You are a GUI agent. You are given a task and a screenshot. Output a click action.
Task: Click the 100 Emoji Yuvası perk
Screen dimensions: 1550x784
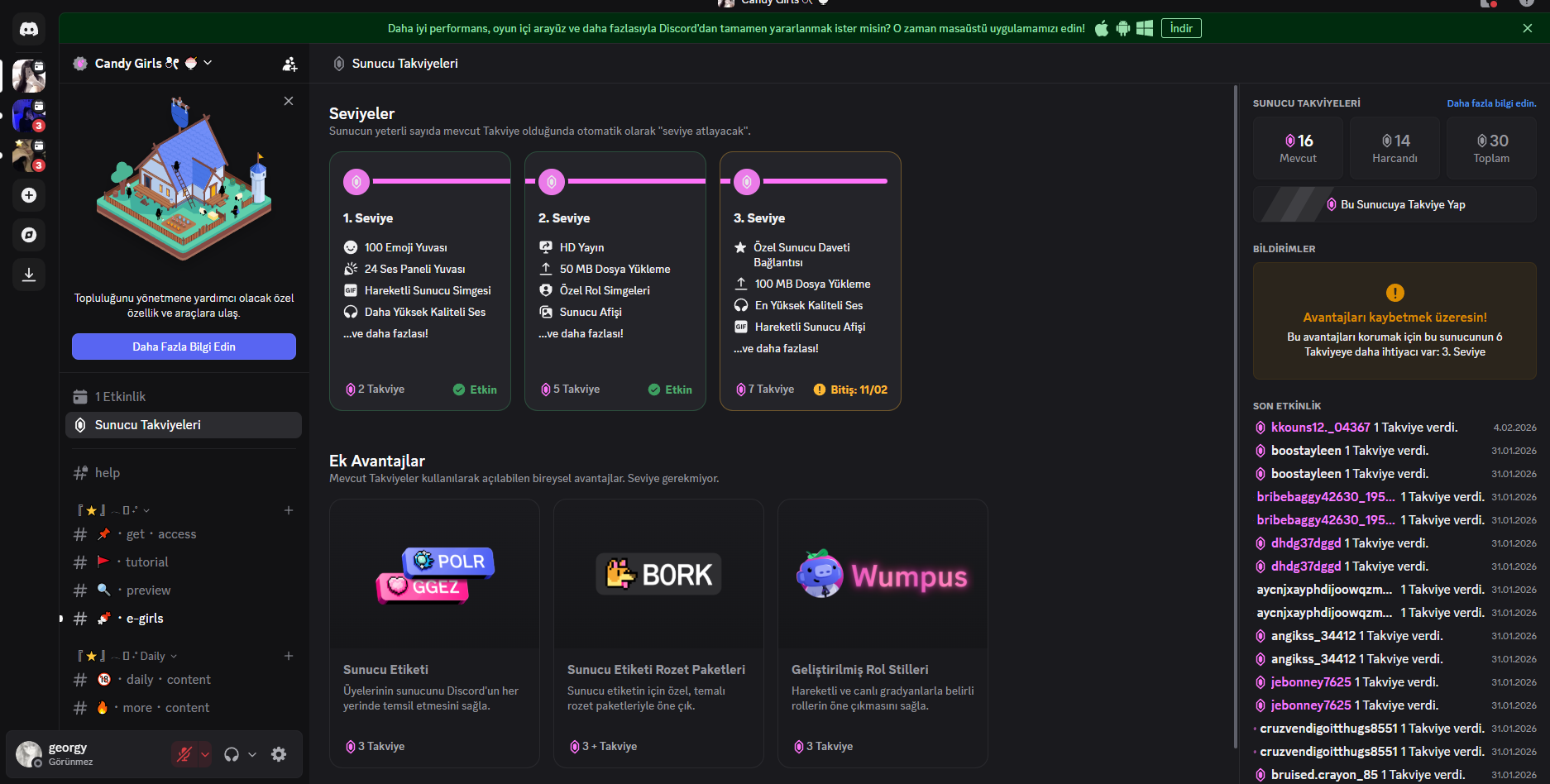(395, 247)
